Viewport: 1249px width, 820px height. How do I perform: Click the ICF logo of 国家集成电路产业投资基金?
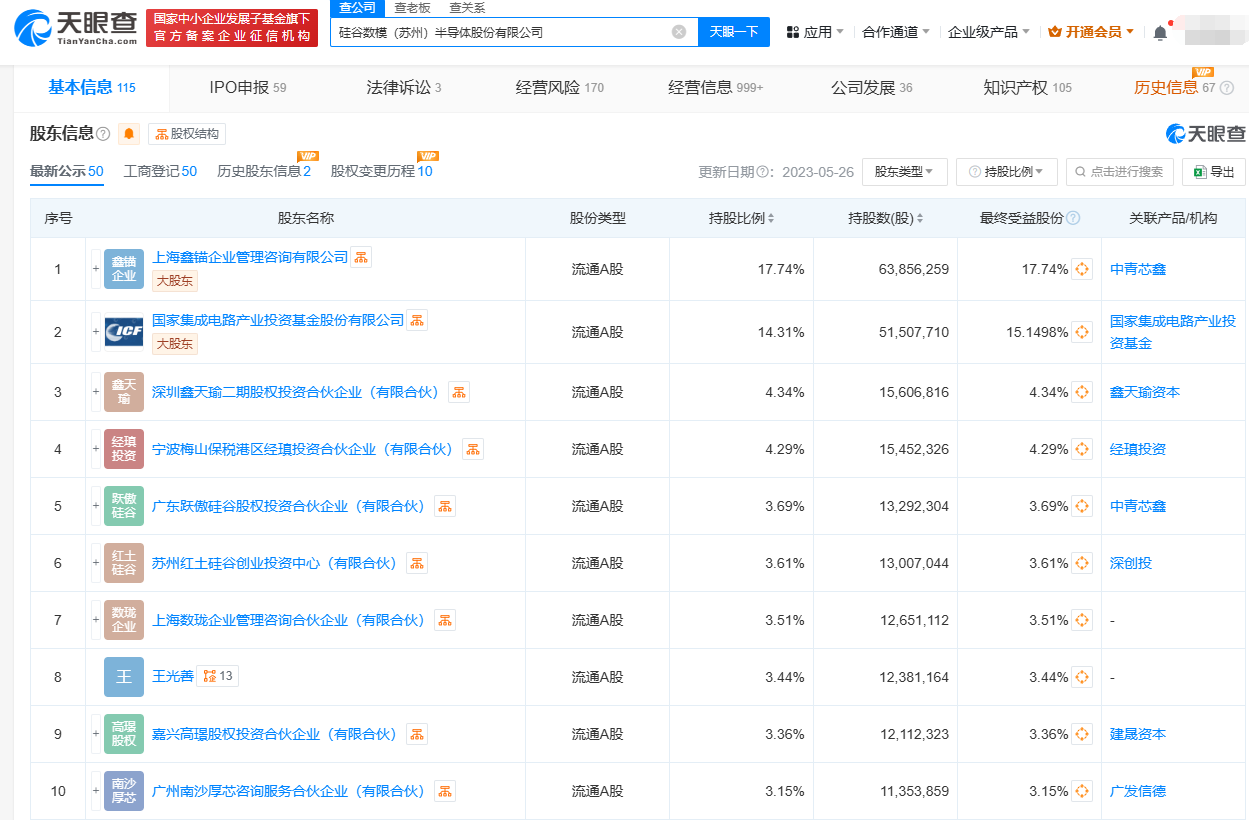[124, 332]
